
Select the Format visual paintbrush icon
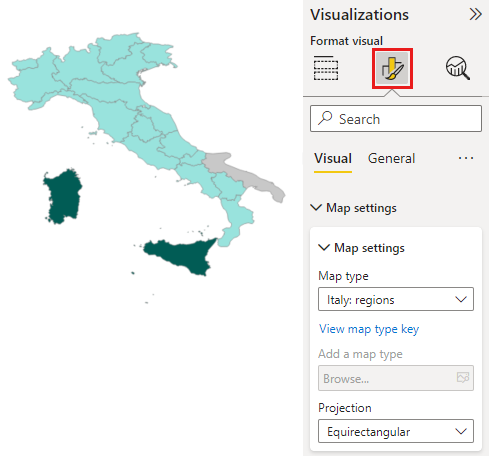click(392, 68)
